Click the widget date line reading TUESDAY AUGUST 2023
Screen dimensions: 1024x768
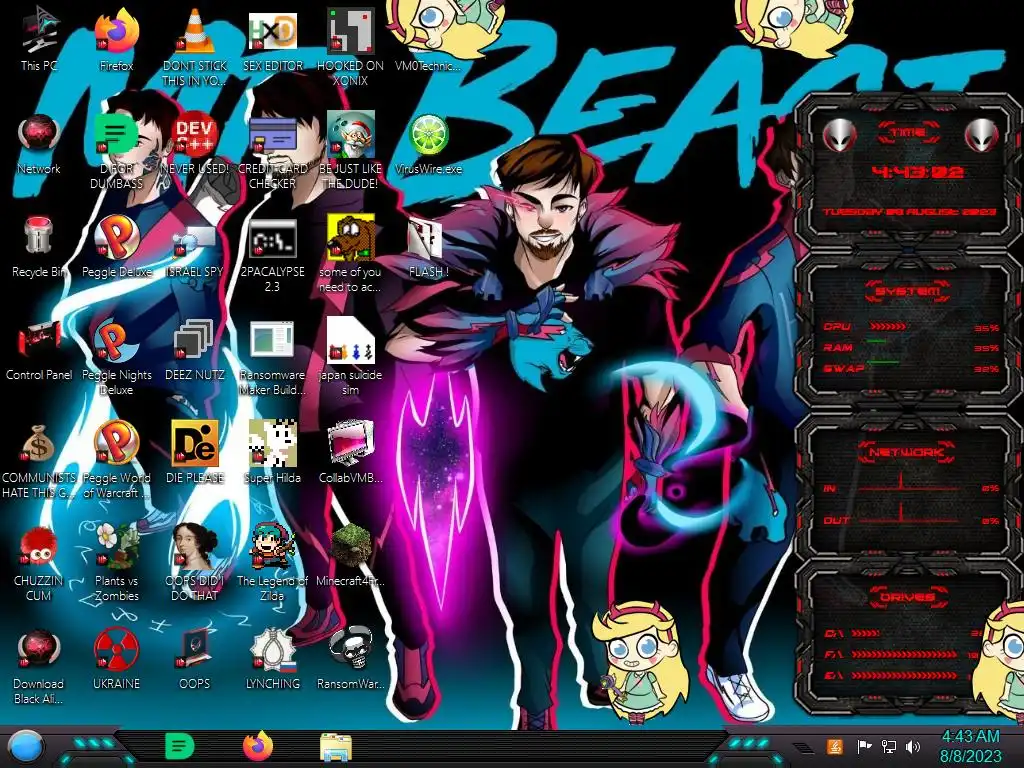[909, 212]
